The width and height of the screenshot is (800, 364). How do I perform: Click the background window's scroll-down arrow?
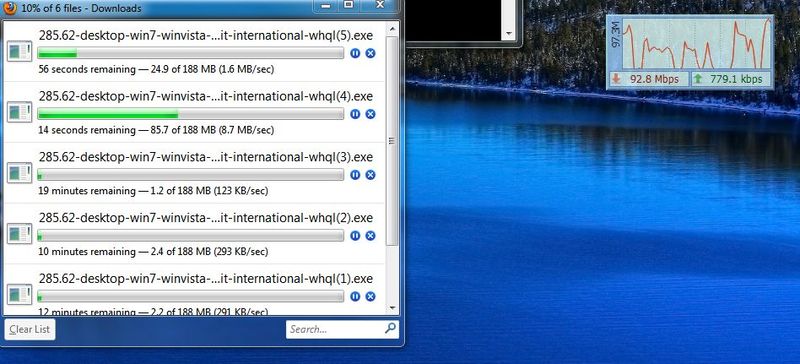[509, 34]
